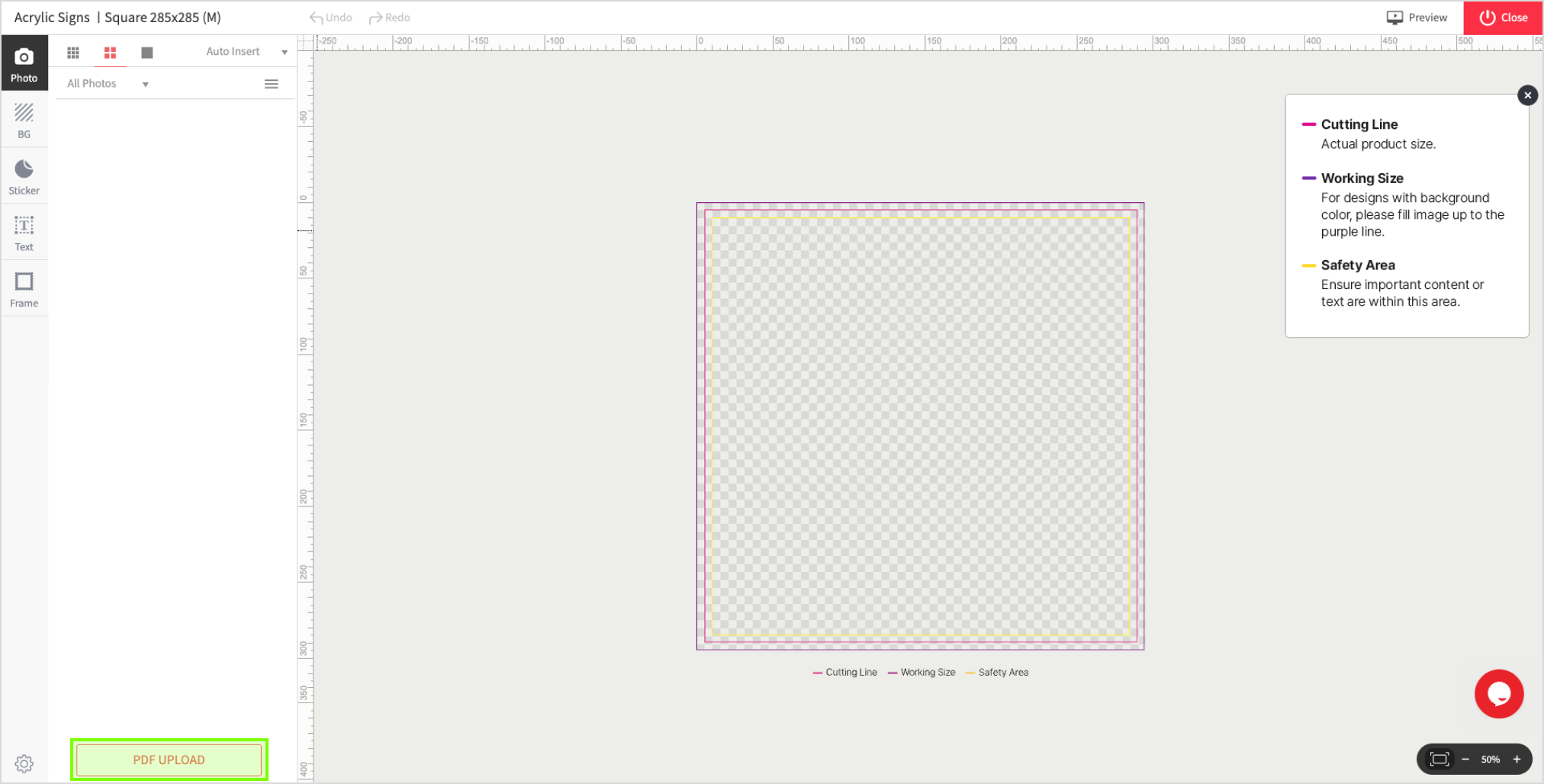Open settings gear in sidebar
The width and height of the screenshot is (1544, 784).
point(24,763)
